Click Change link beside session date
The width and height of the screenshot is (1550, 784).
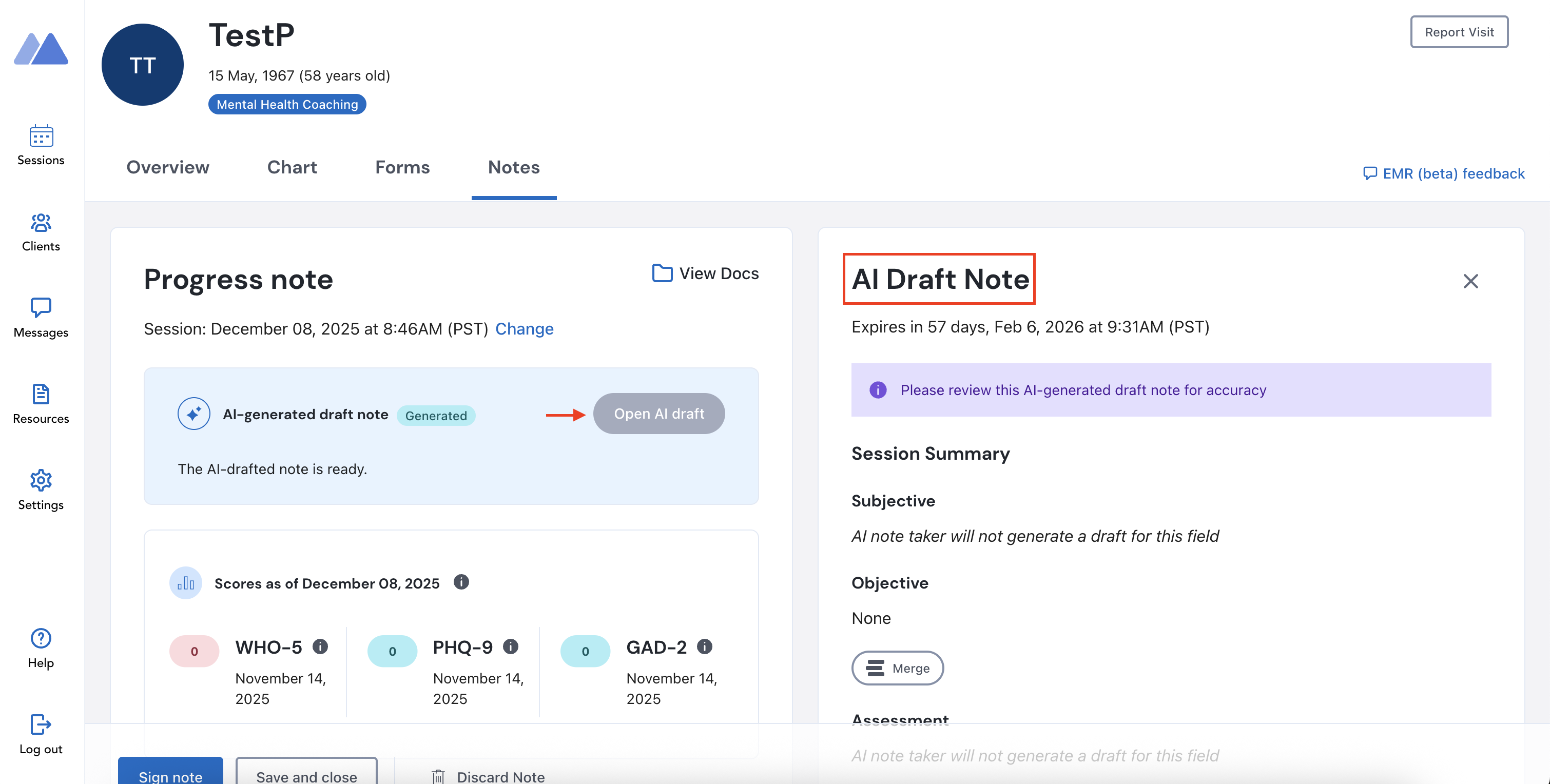[524, 328]
